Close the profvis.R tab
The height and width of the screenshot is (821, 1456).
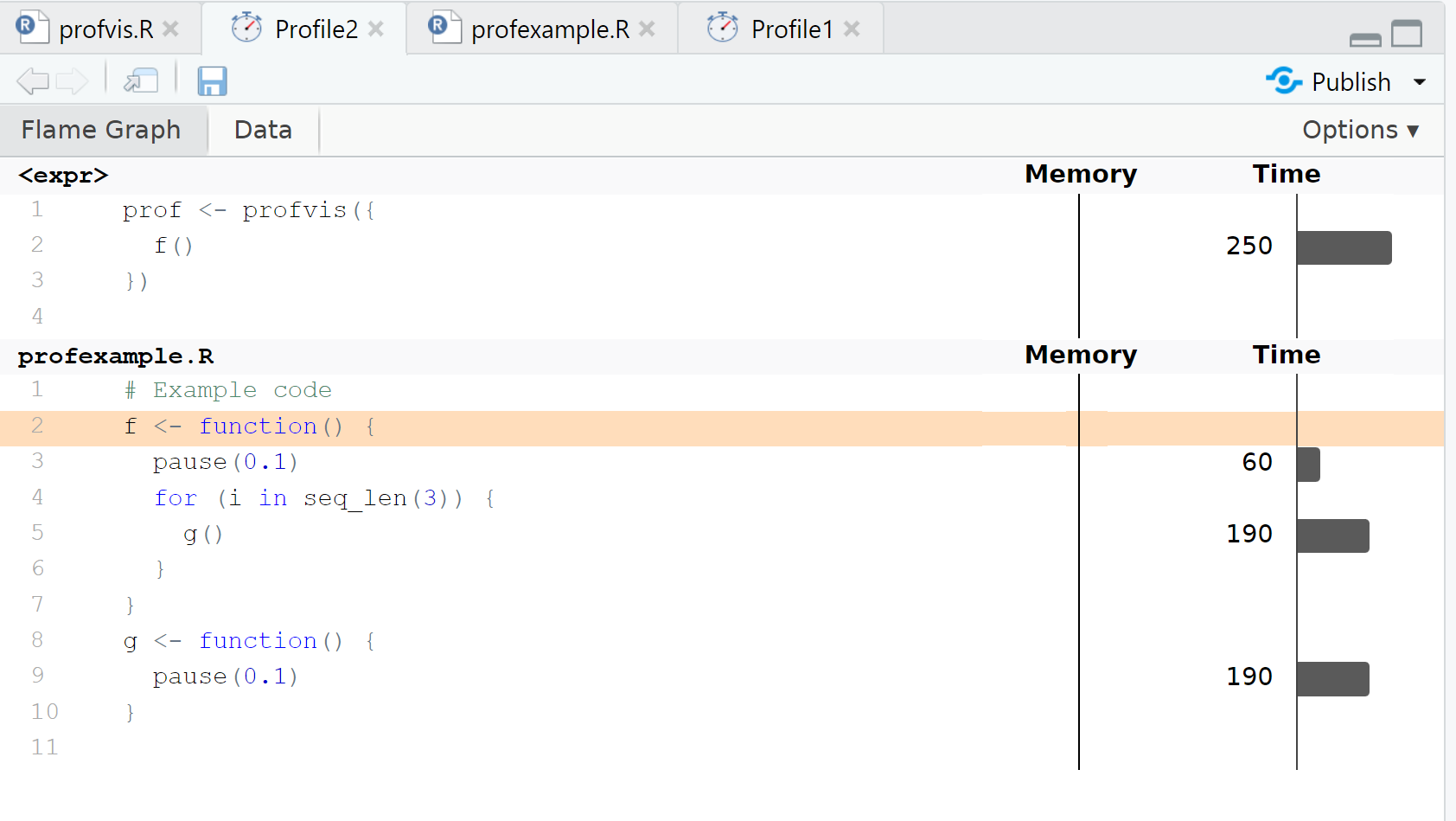(171, 29)
